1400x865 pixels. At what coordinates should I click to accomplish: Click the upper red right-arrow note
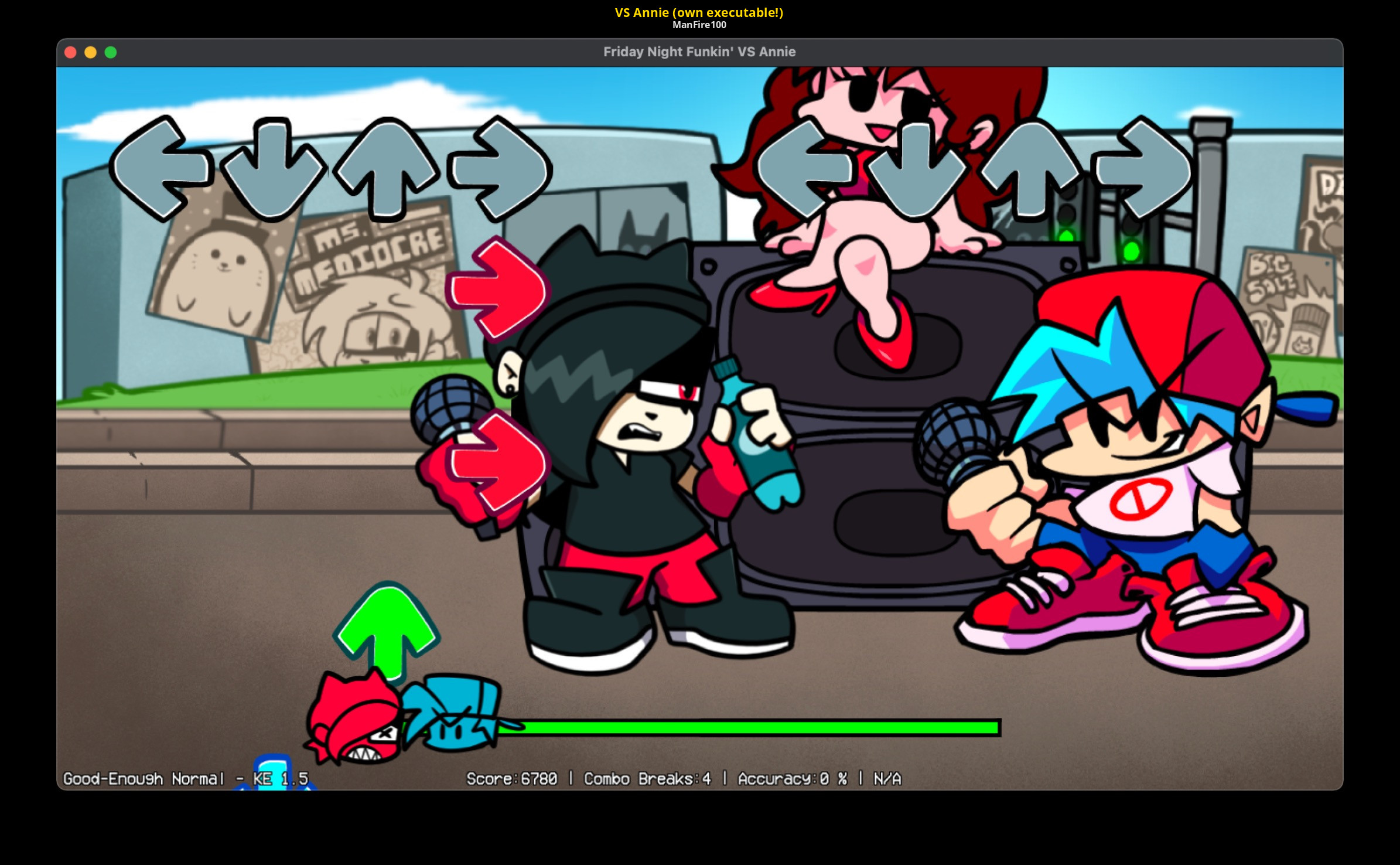[x=497, y=290]
